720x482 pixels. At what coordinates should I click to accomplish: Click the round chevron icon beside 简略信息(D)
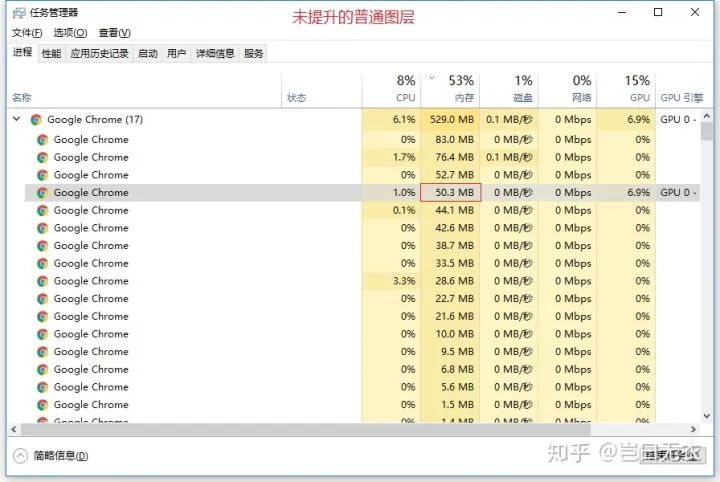[x=20, y=456]
